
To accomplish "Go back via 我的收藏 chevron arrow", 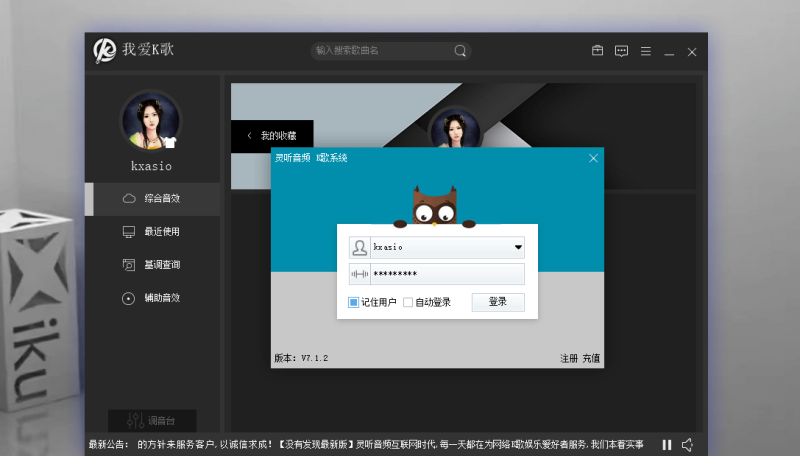I will point(249,136).
